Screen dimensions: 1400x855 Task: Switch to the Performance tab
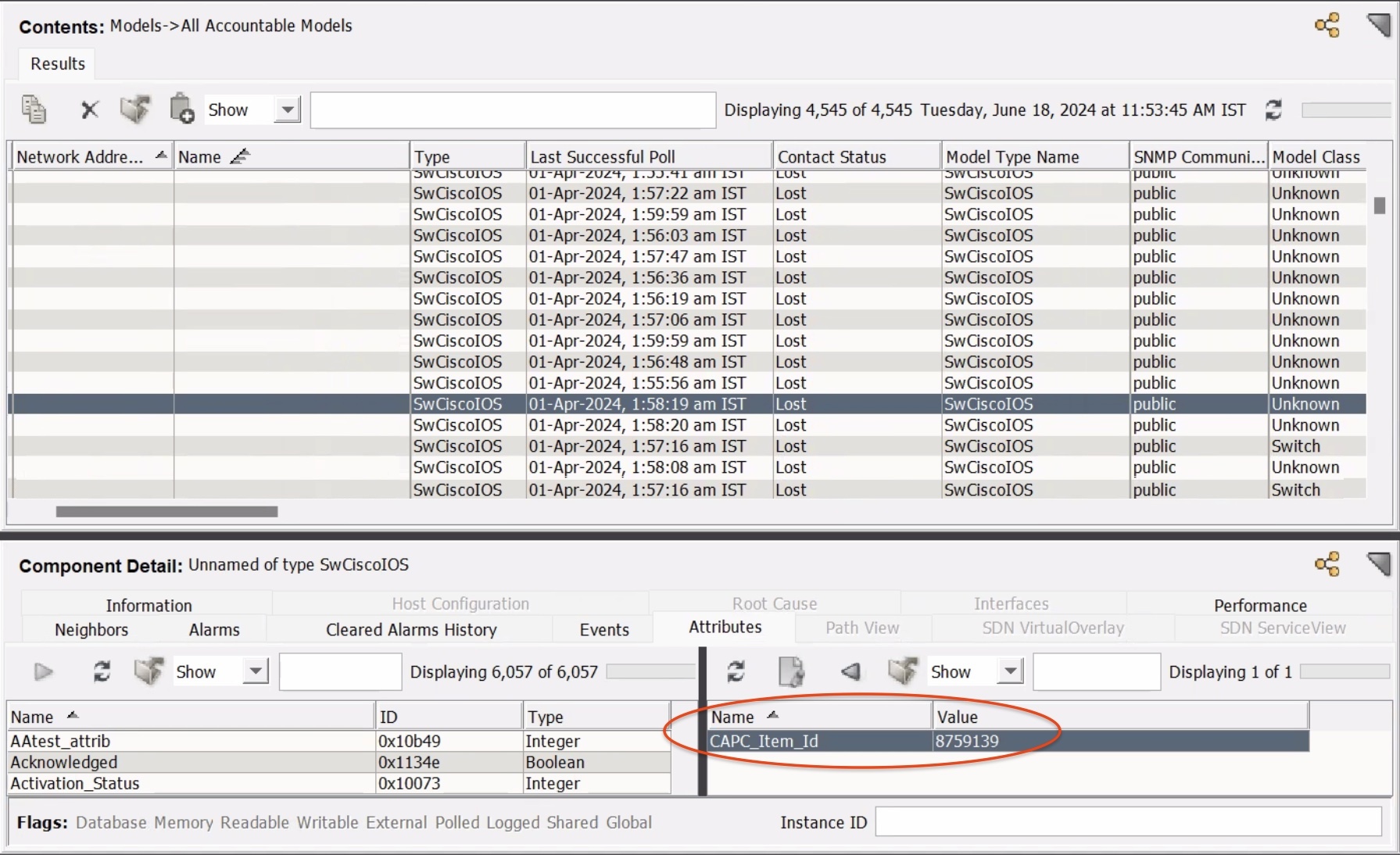pos(1259,606)
